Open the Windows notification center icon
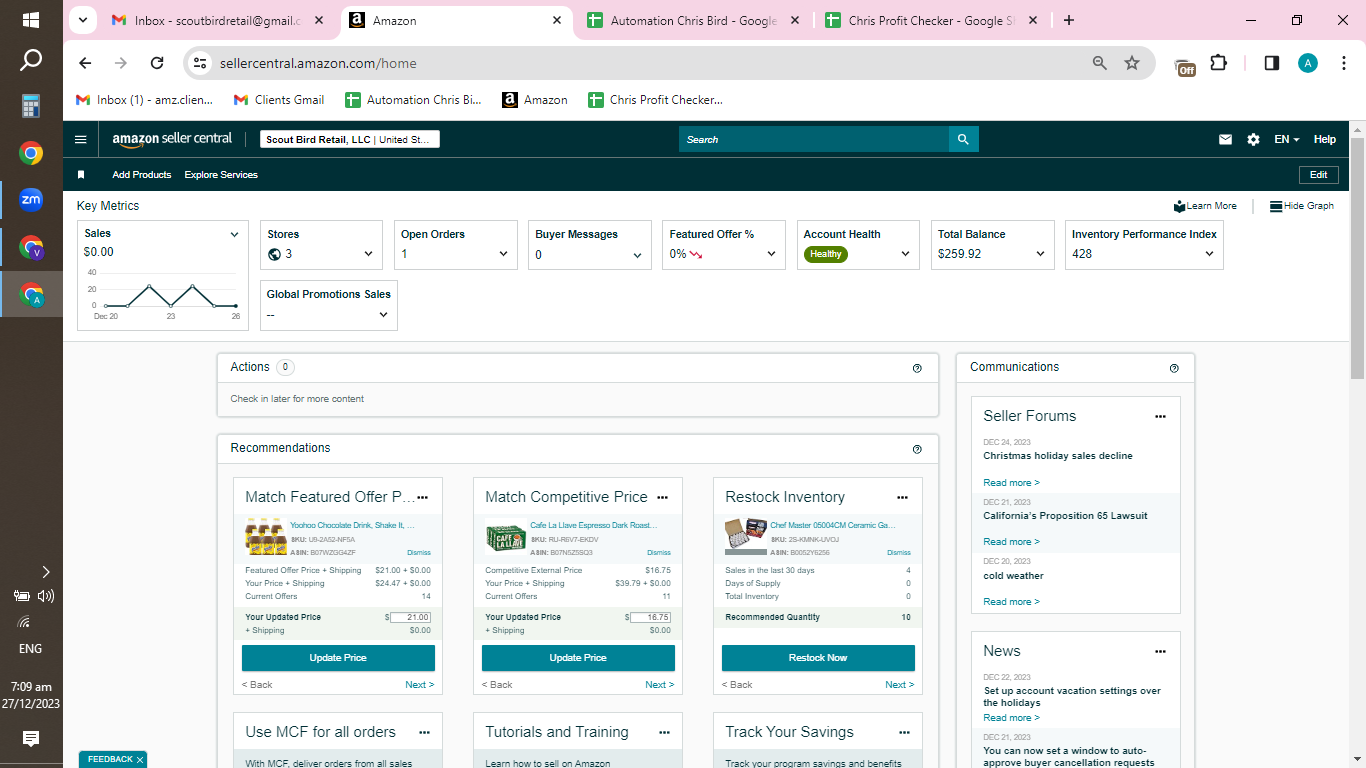 click(x=31, y=739)
